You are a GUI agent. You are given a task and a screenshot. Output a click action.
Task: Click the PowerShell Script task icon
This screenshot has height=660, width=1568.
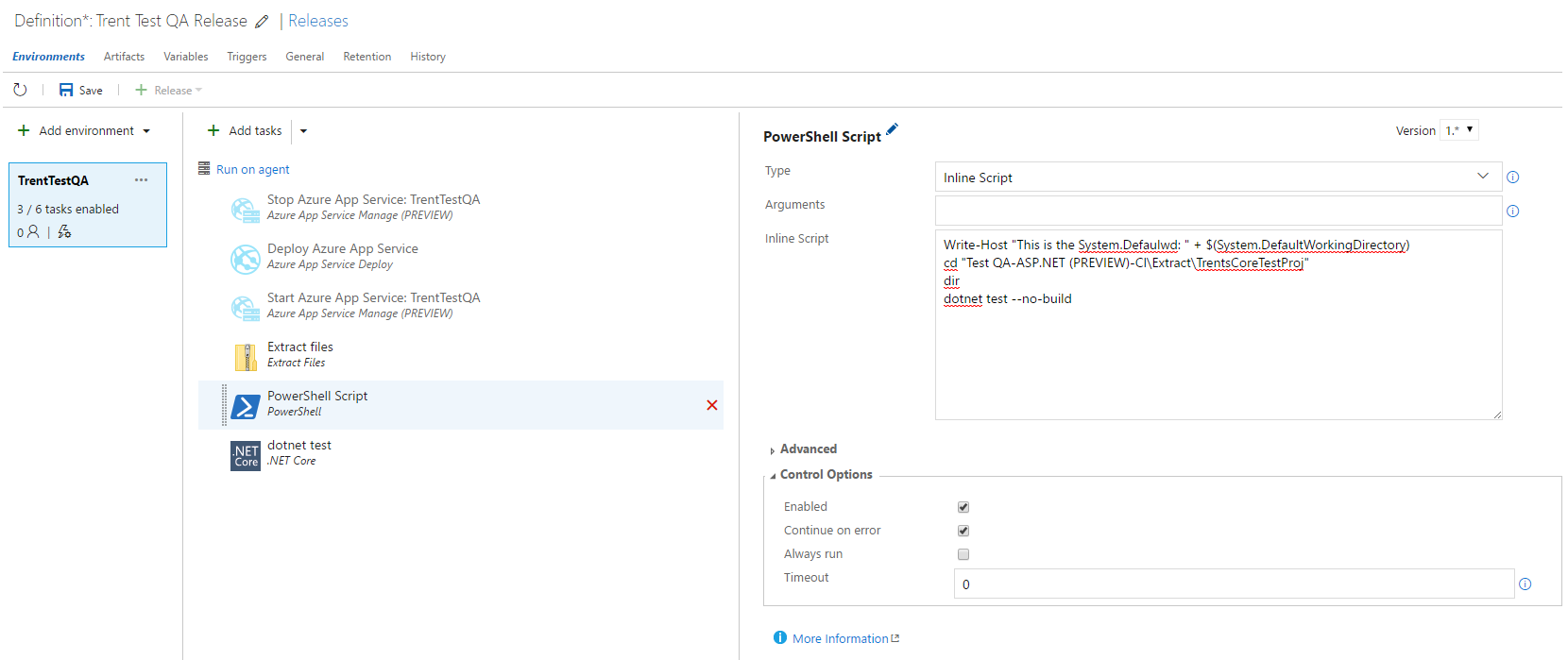click(x=246, y=406)
